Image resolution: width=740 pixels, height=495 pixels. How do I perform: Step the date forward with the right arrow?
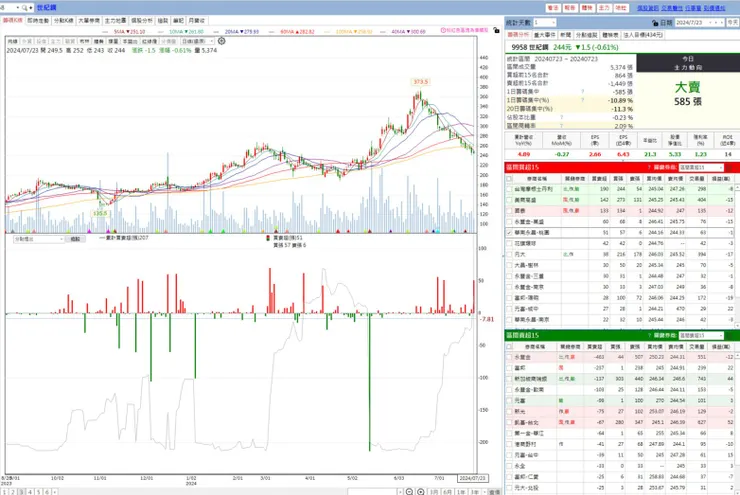(x=722, y=23)
